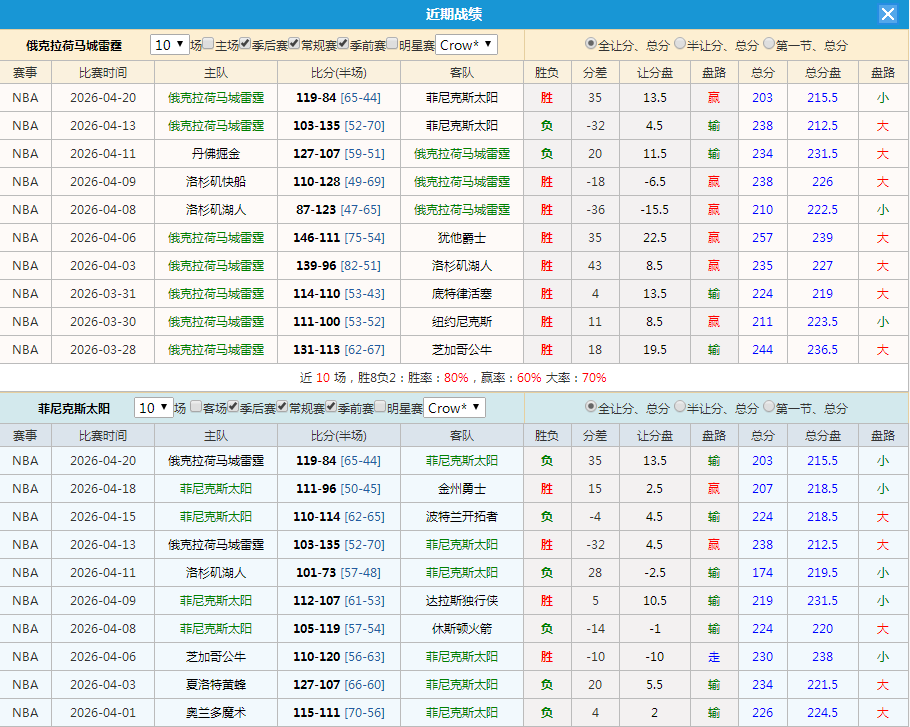Image resolution: width=910 pixels, height=727 pixels.
Task: Open the Crow* dropdown in the Suns section
Action: click(x=455, y=407)
